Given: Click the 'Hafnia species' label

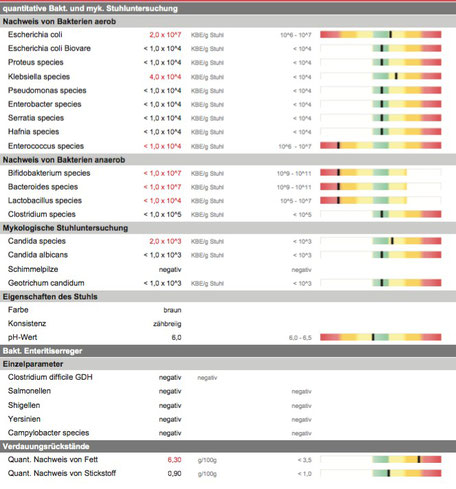Looking at the screenshot, I should point(33,132).
